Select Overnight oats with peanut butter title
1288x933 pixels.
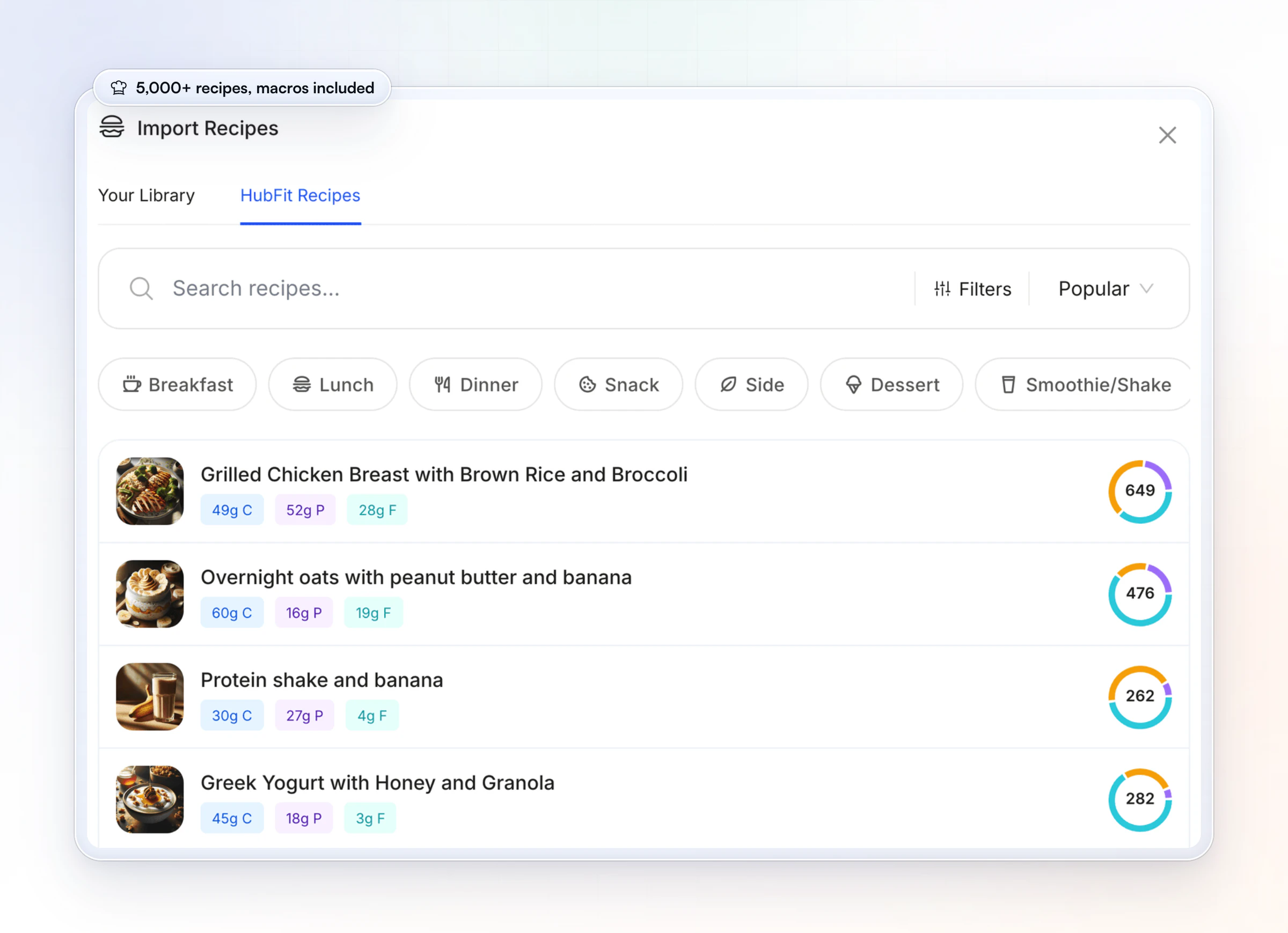416,577
